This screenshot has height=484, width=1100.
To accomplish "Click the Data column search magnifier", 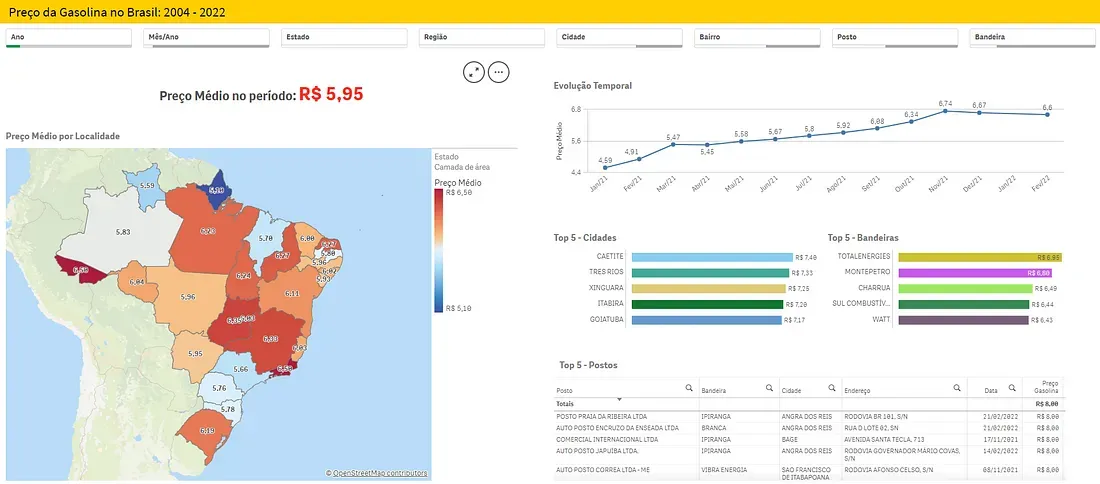I will tap(1010, 387).
